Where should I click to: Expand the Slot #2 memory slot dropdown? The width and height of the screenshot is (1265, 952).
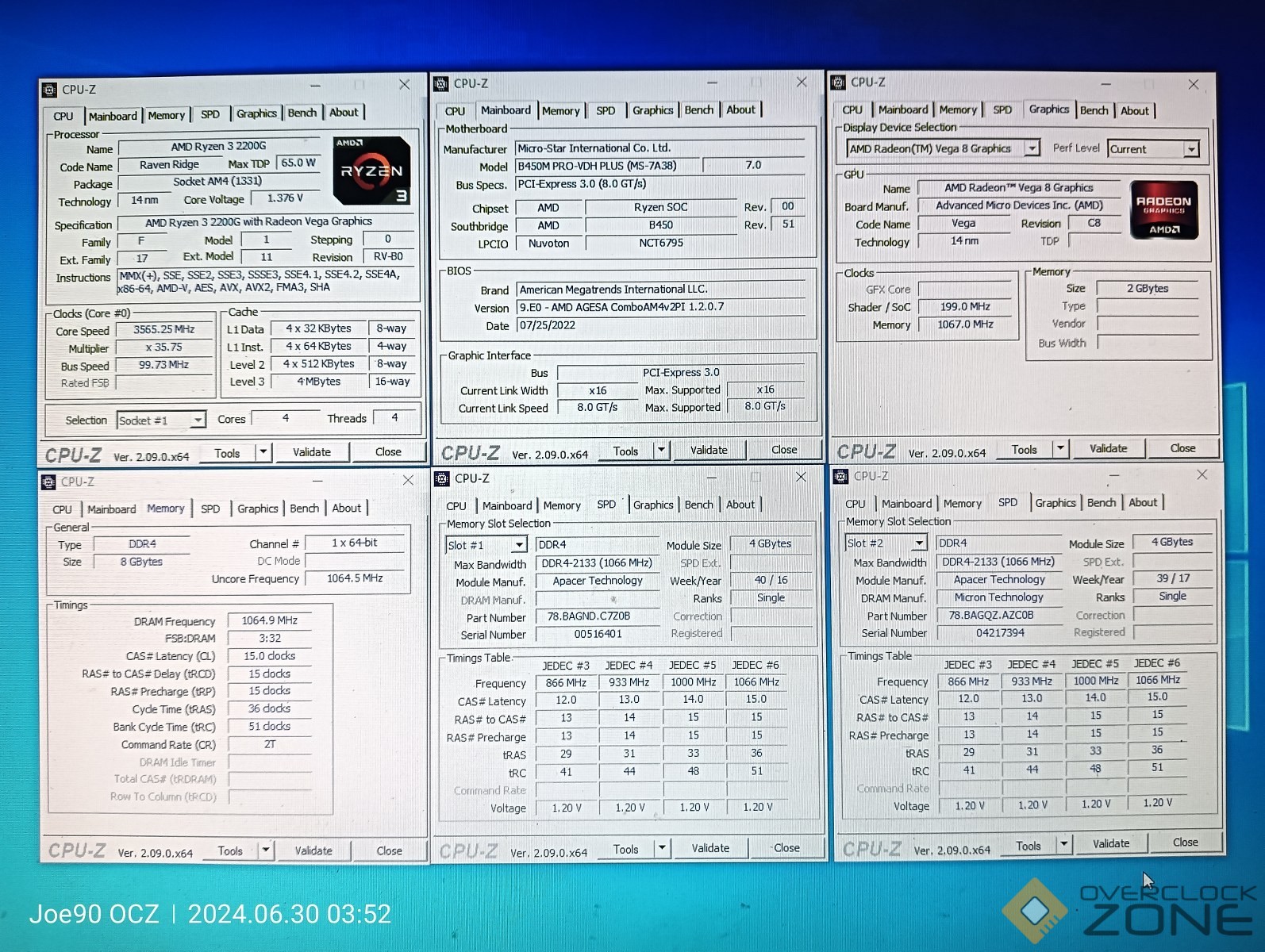[x=919, y=543]
